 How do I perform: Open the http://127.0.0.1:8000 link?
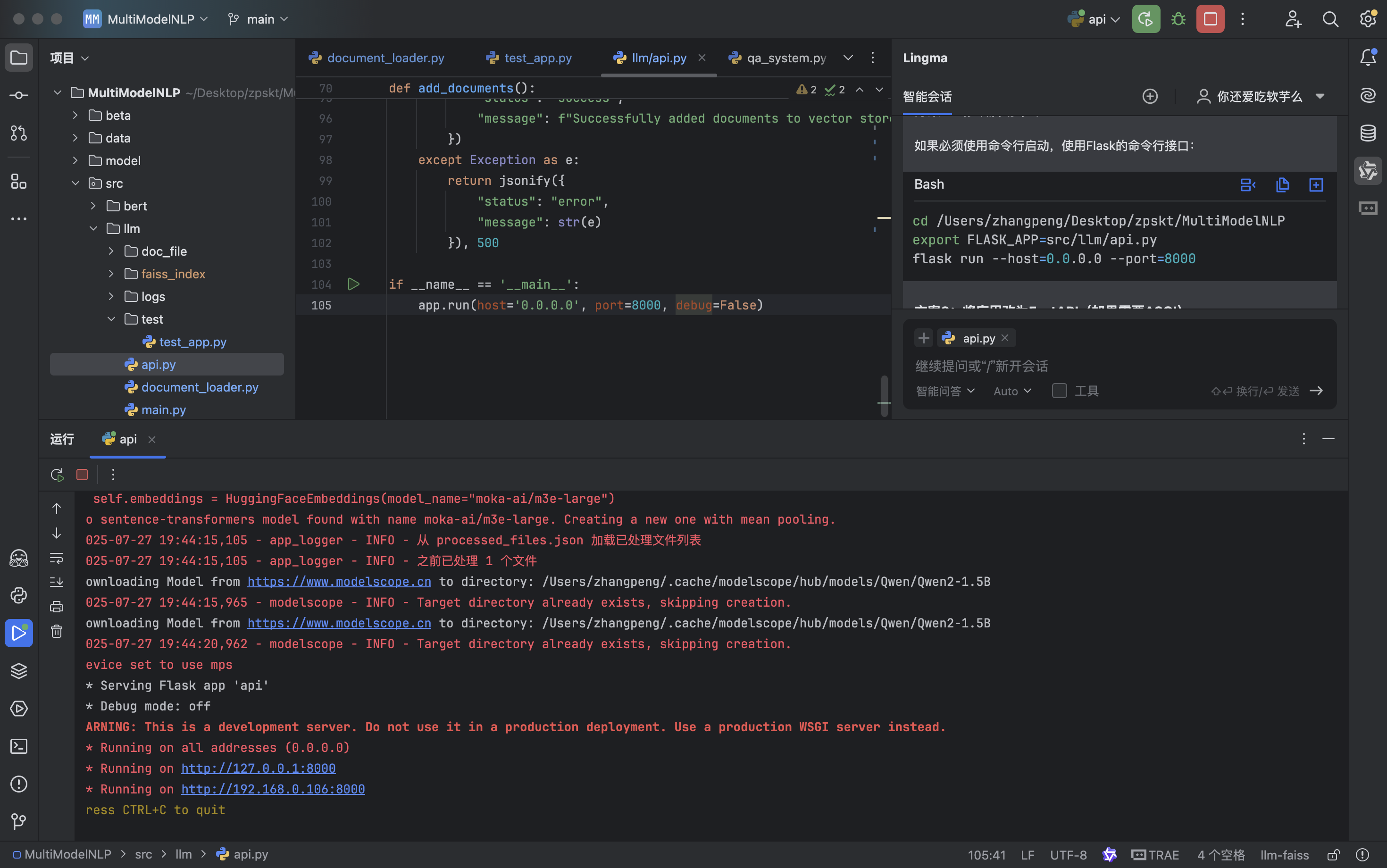(259, 768)
